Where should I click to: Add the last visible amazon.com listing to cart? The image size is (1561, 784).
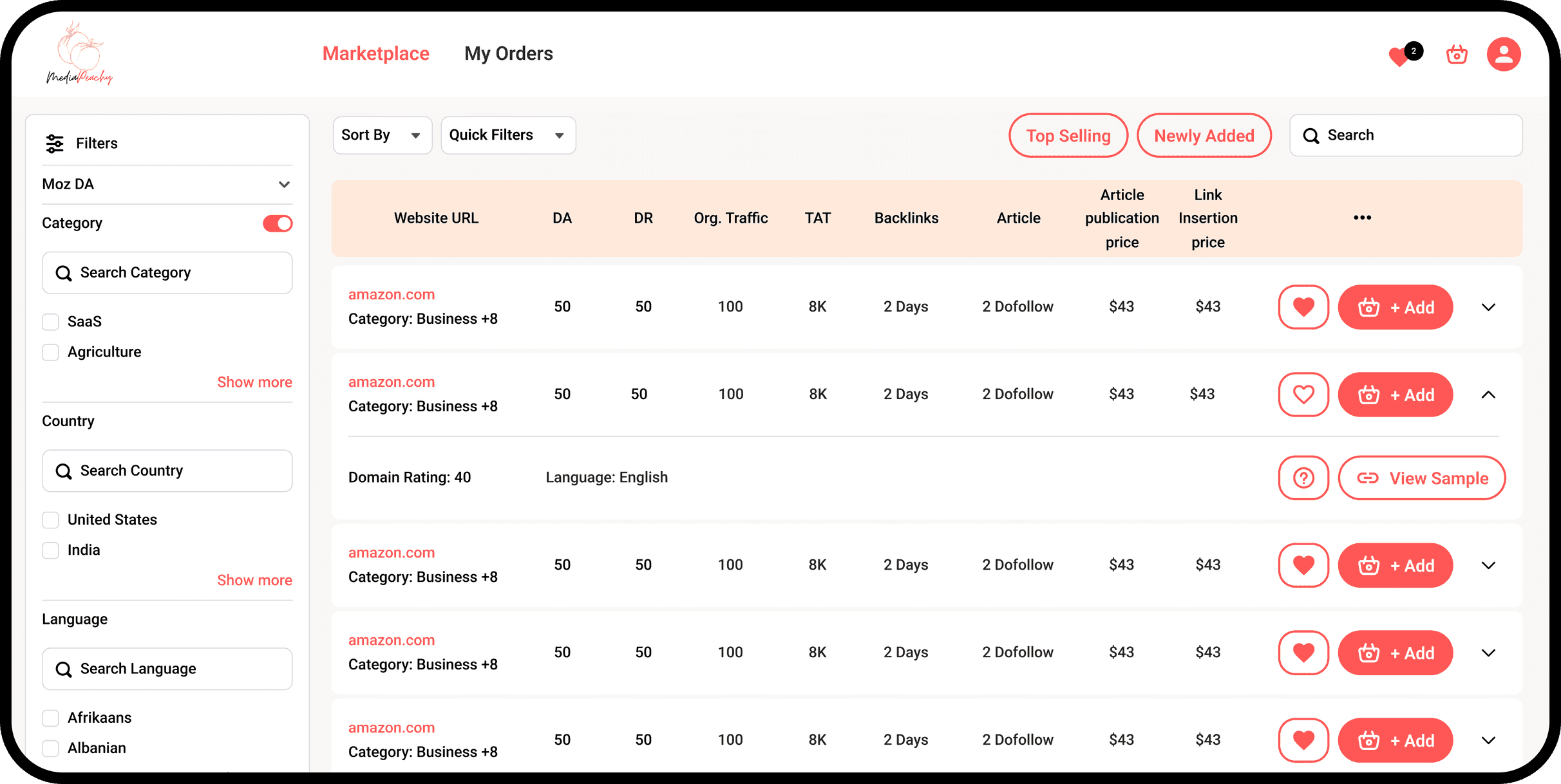(1395, 740)
